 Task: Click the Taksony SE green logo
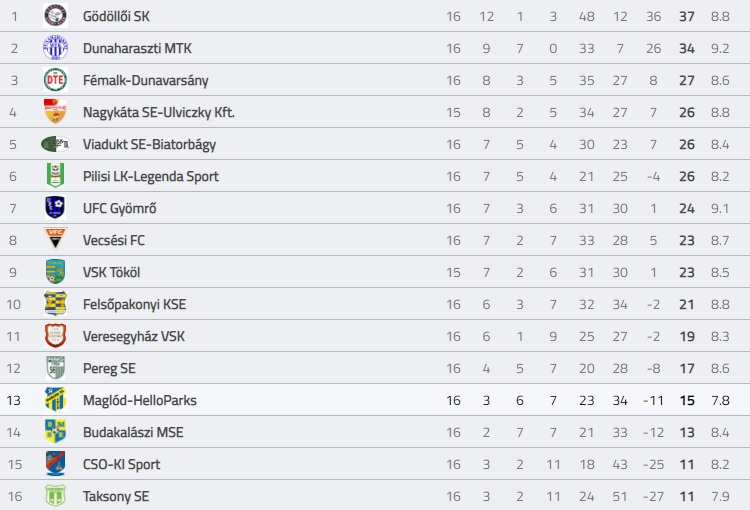[x=55, y=496]
